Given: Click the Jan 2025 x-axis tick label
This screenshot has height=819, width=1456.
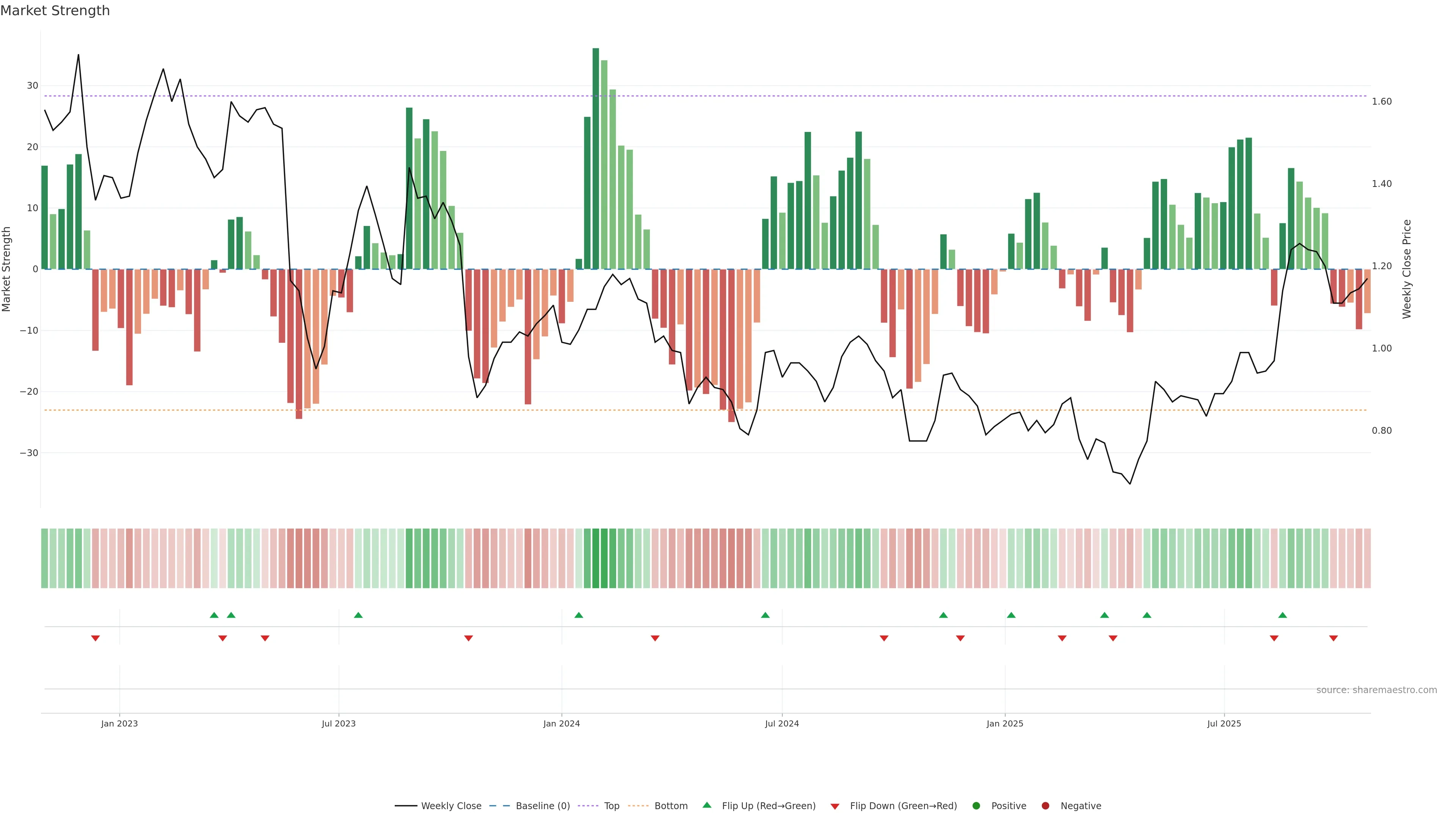Looking at the screenshot, I should (1004, 723).
